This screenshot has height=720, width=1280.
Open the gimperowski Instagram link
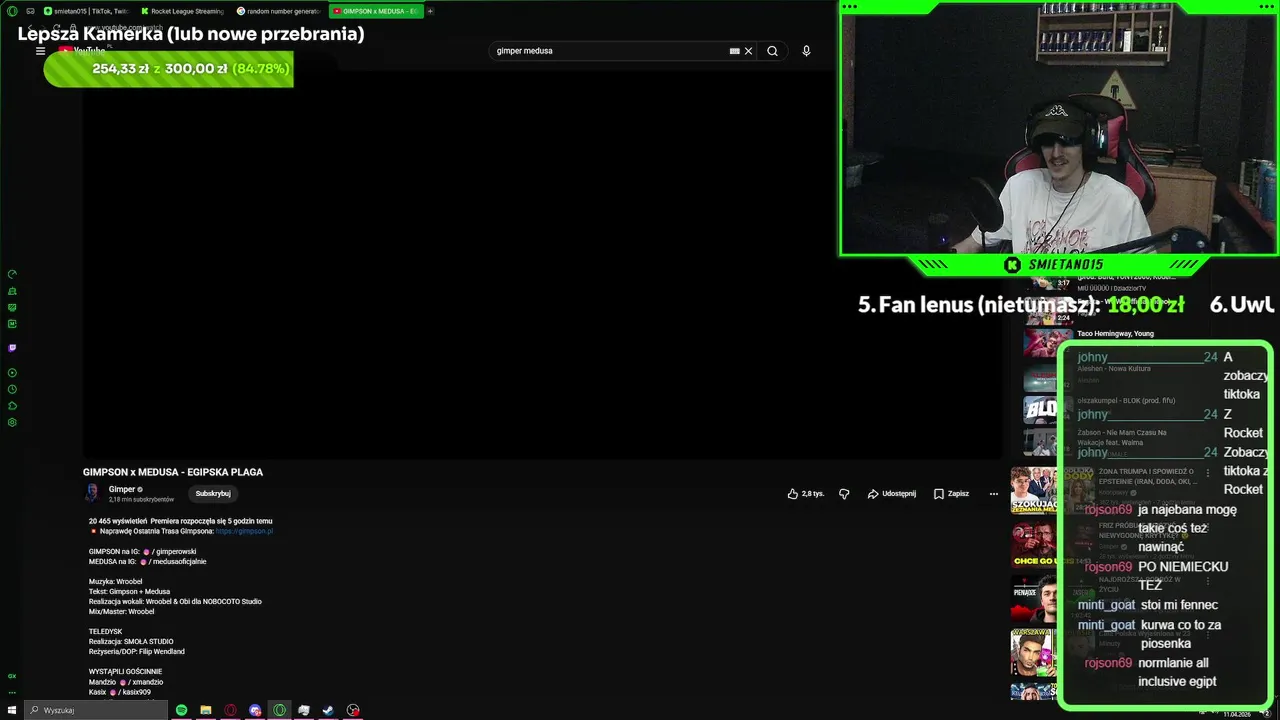pyautogui.click(x=169, y=551)
